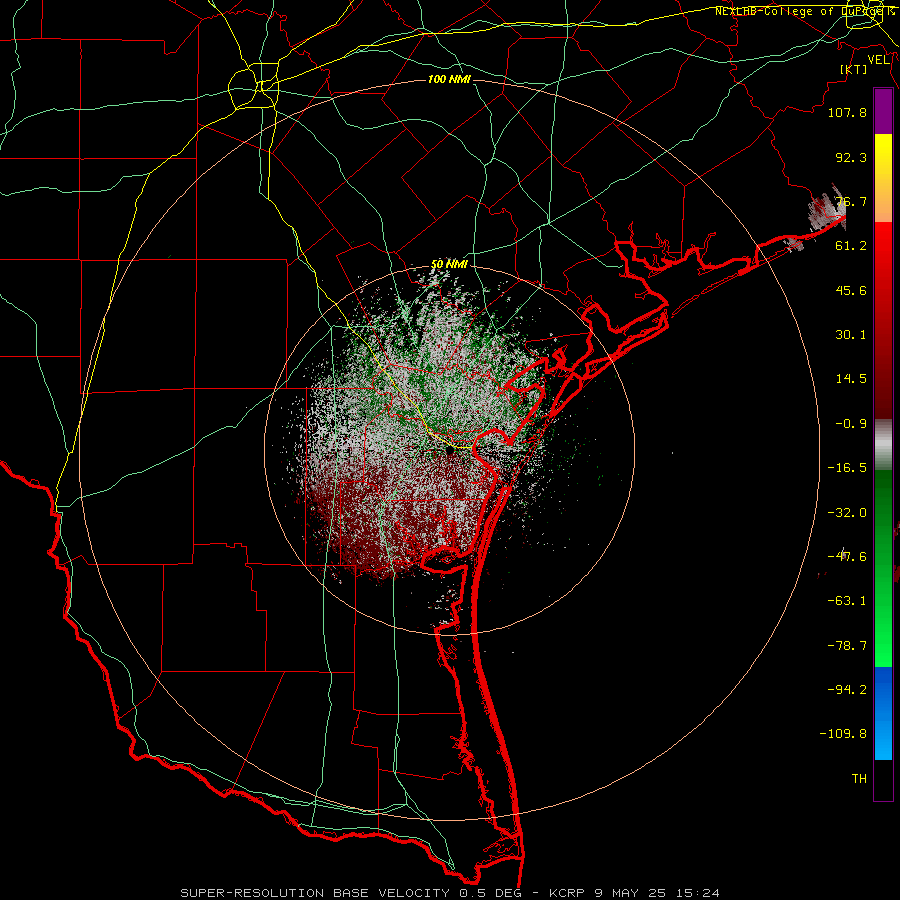Click the radar site marker dot at center

pyautogui.click(x=450, y=451)
